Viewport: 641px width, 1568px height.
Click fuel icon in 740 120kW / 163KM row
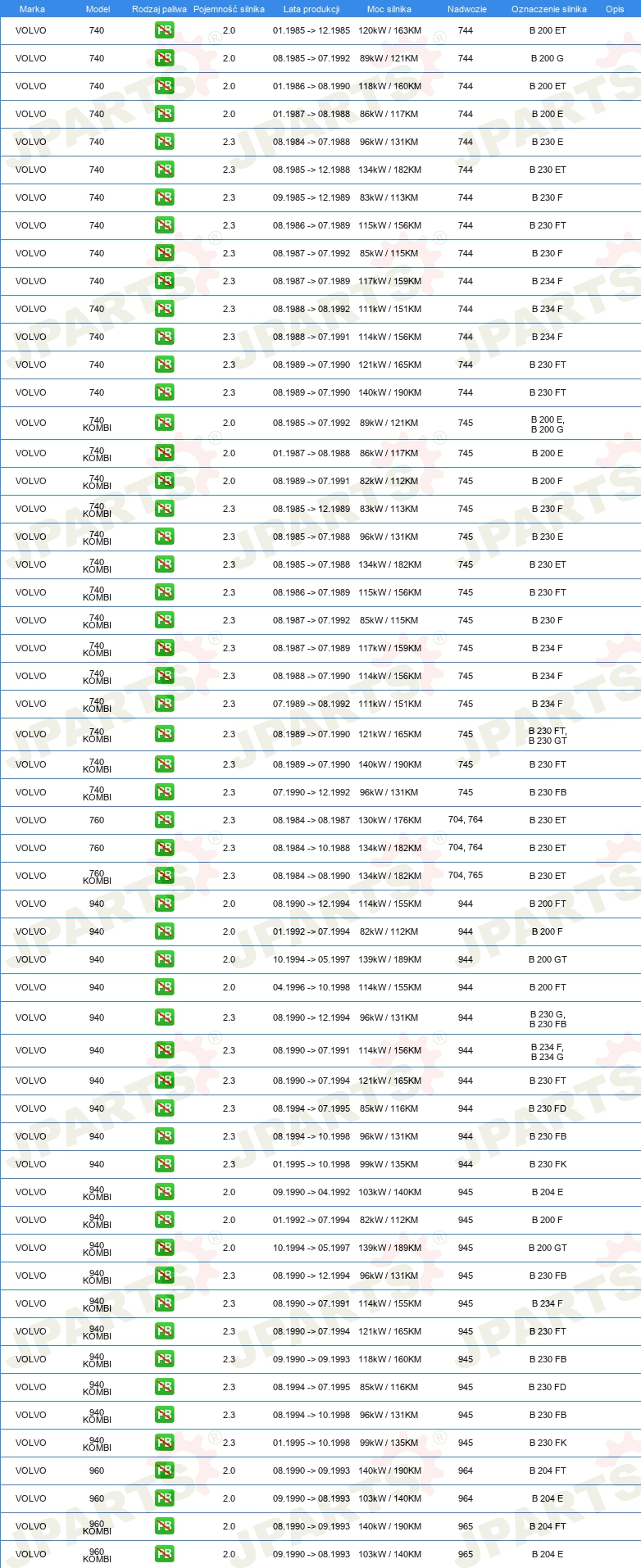[x=164, y=30]
